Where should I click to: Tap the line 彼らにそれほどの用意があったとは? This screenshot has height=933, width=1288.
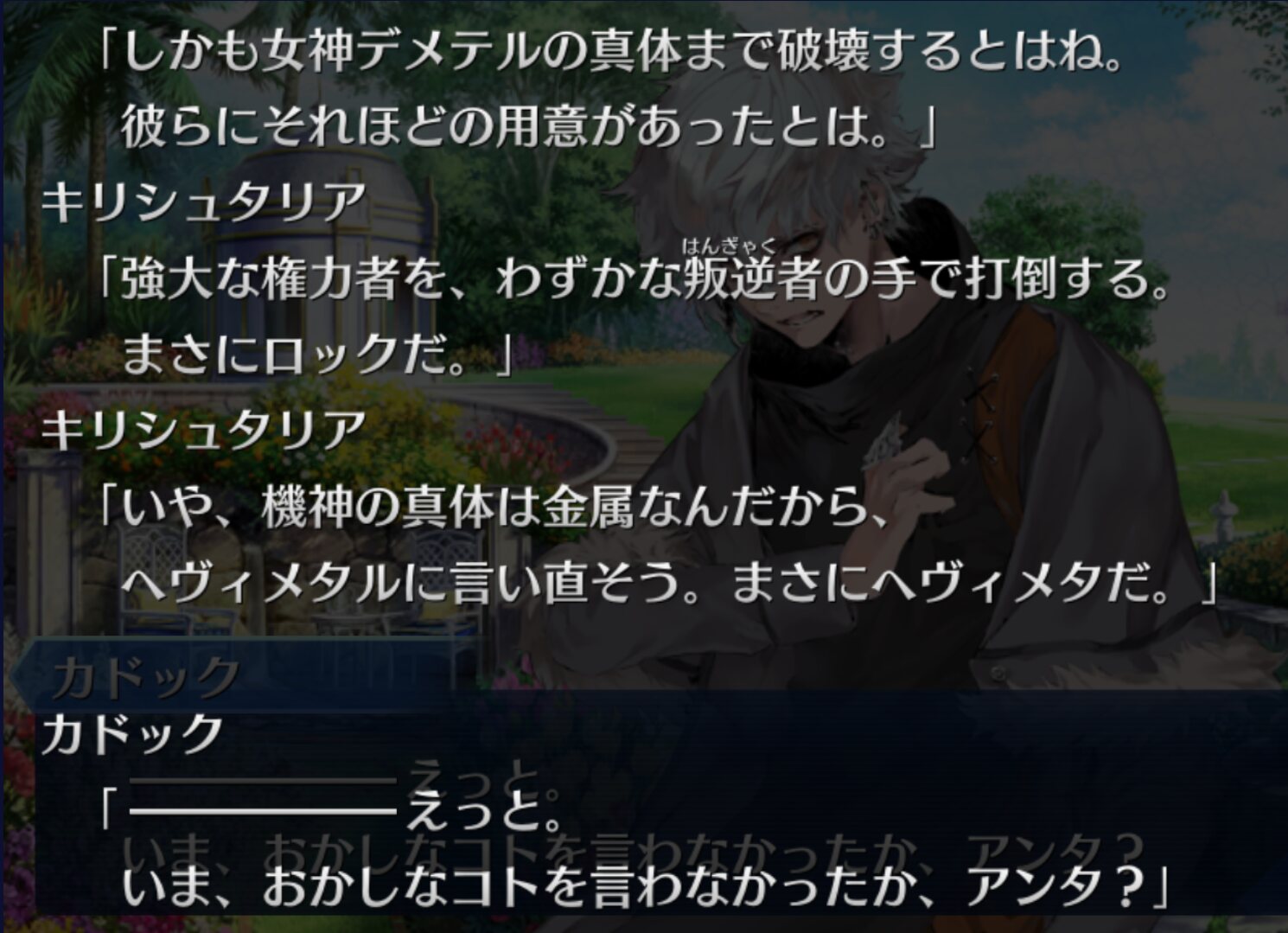[x=529, y=128]
